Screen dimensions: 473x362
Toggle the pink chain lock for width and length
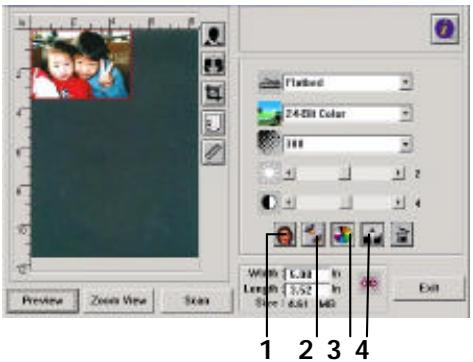point(369,284)
